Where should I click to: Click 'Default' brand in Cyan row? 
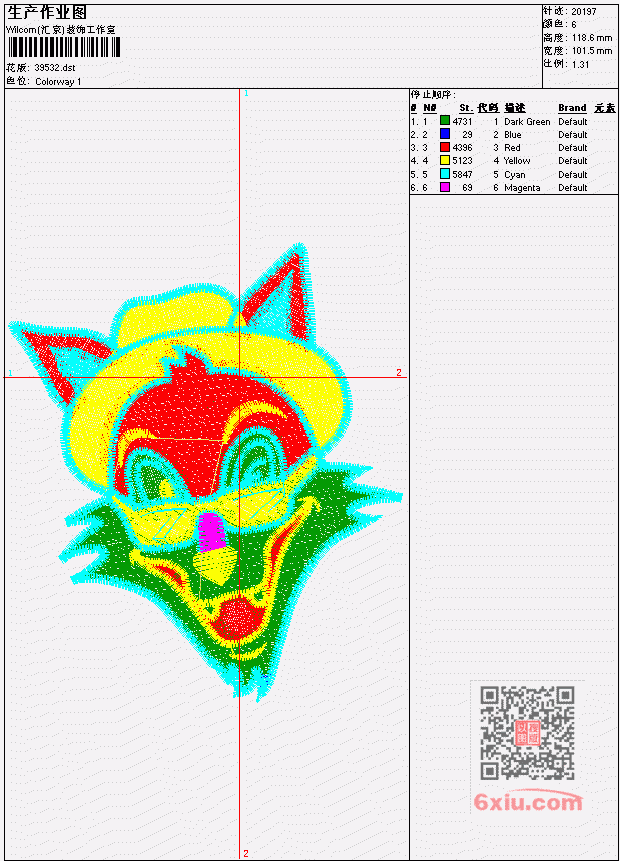573,175
